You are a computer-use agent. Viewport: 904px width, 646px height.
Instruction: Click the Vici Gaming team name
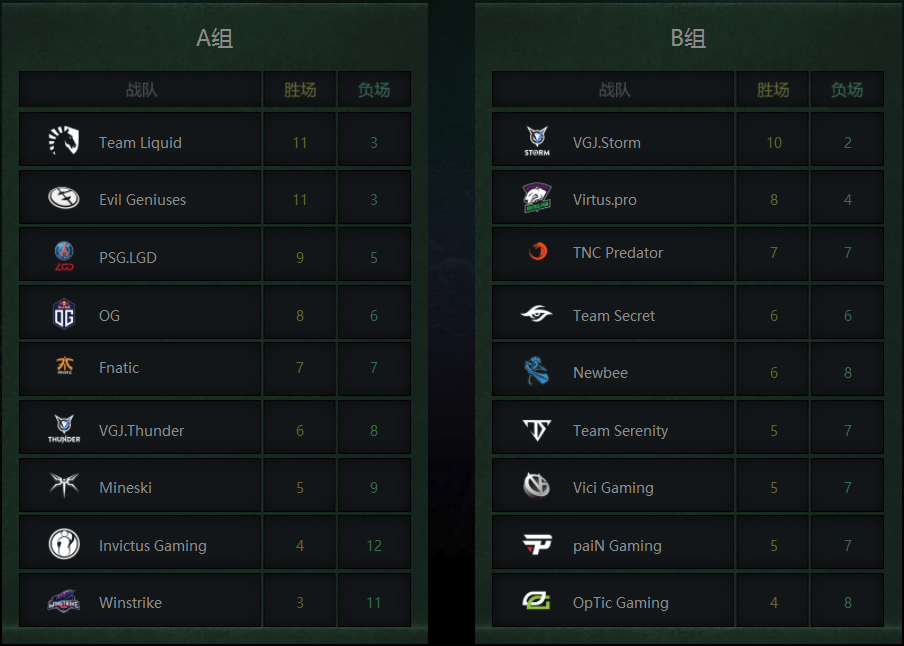(613, 488)
